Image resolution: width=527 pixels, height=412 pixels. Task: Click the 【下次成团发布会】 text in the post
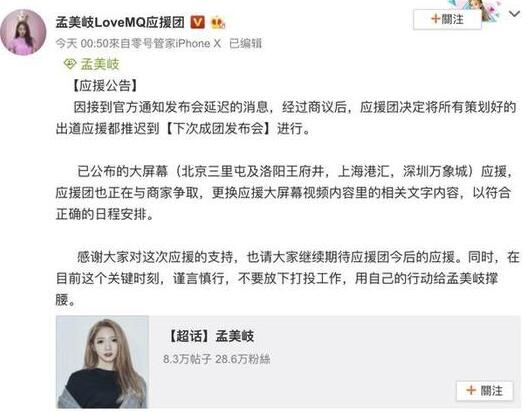218,129
